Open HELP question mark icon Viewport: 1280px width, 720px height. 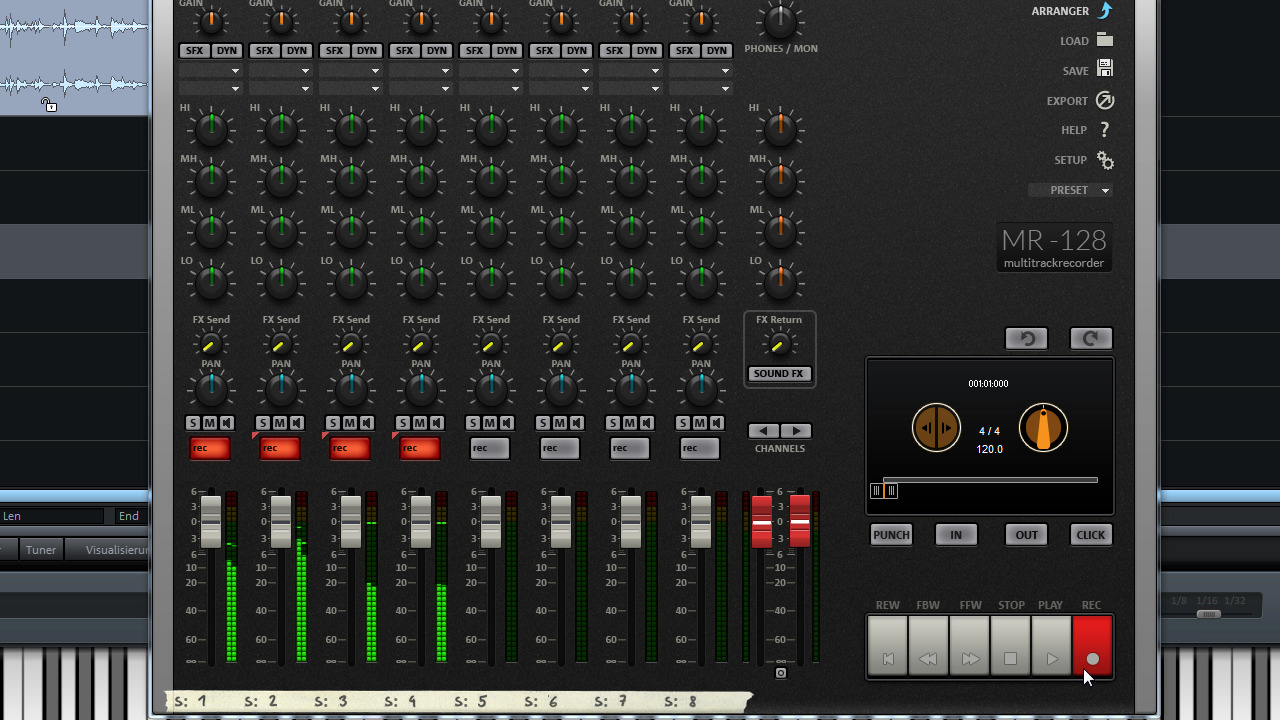[x=1105, y=130]
